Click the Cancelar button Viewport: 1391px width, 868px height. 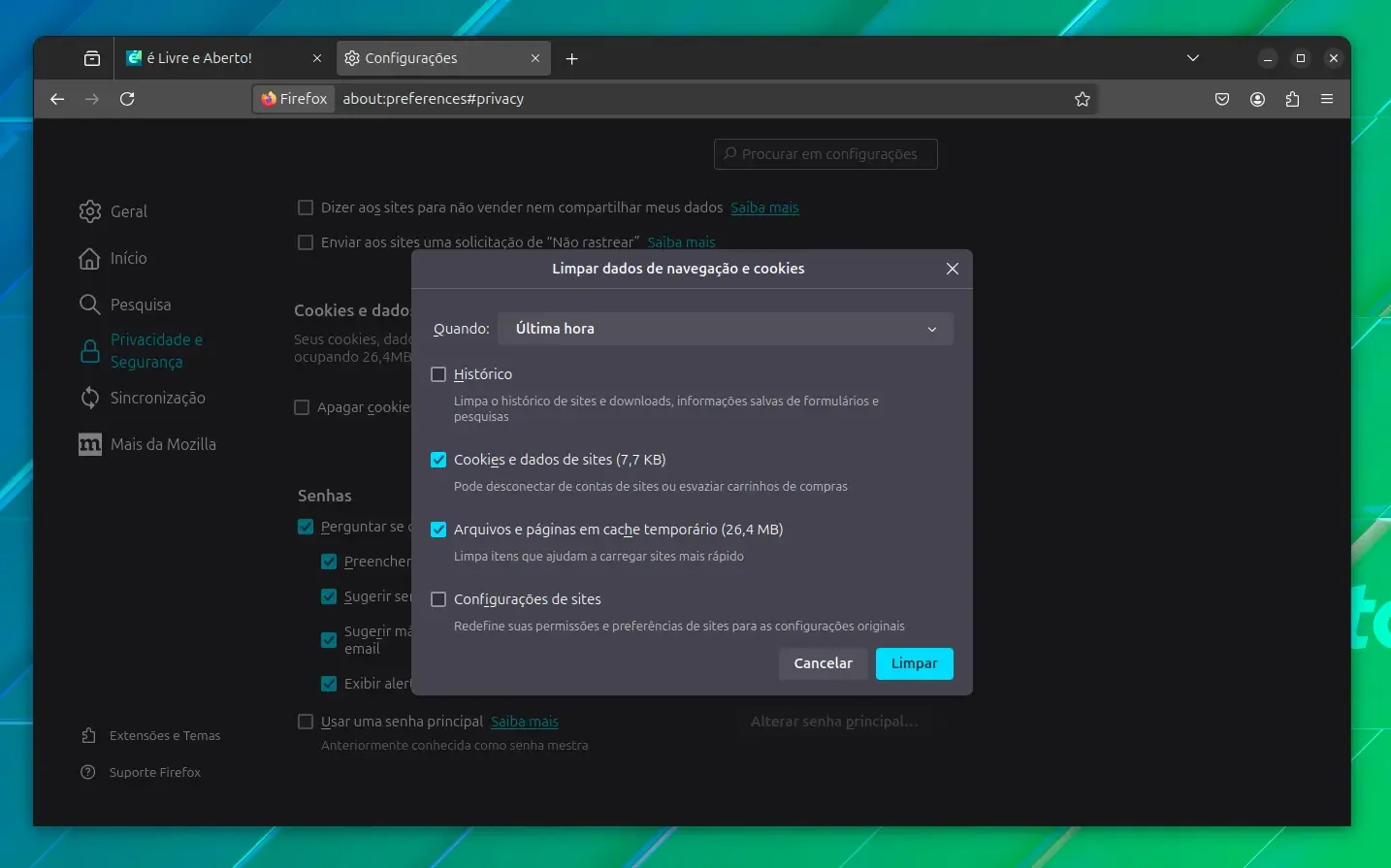point(824,663)
